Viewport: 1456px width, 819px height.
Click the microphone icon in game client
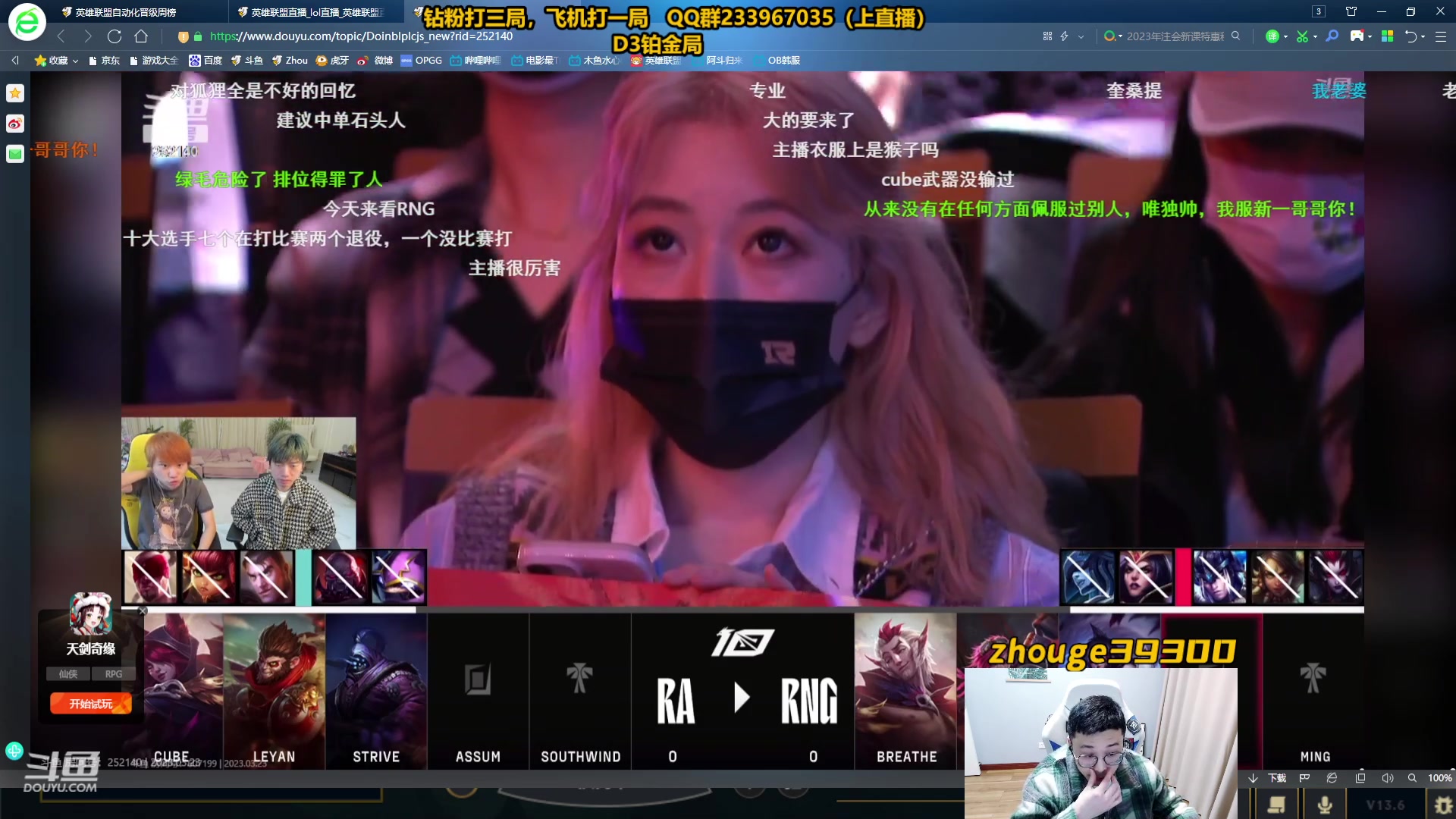coord(1325,805)
